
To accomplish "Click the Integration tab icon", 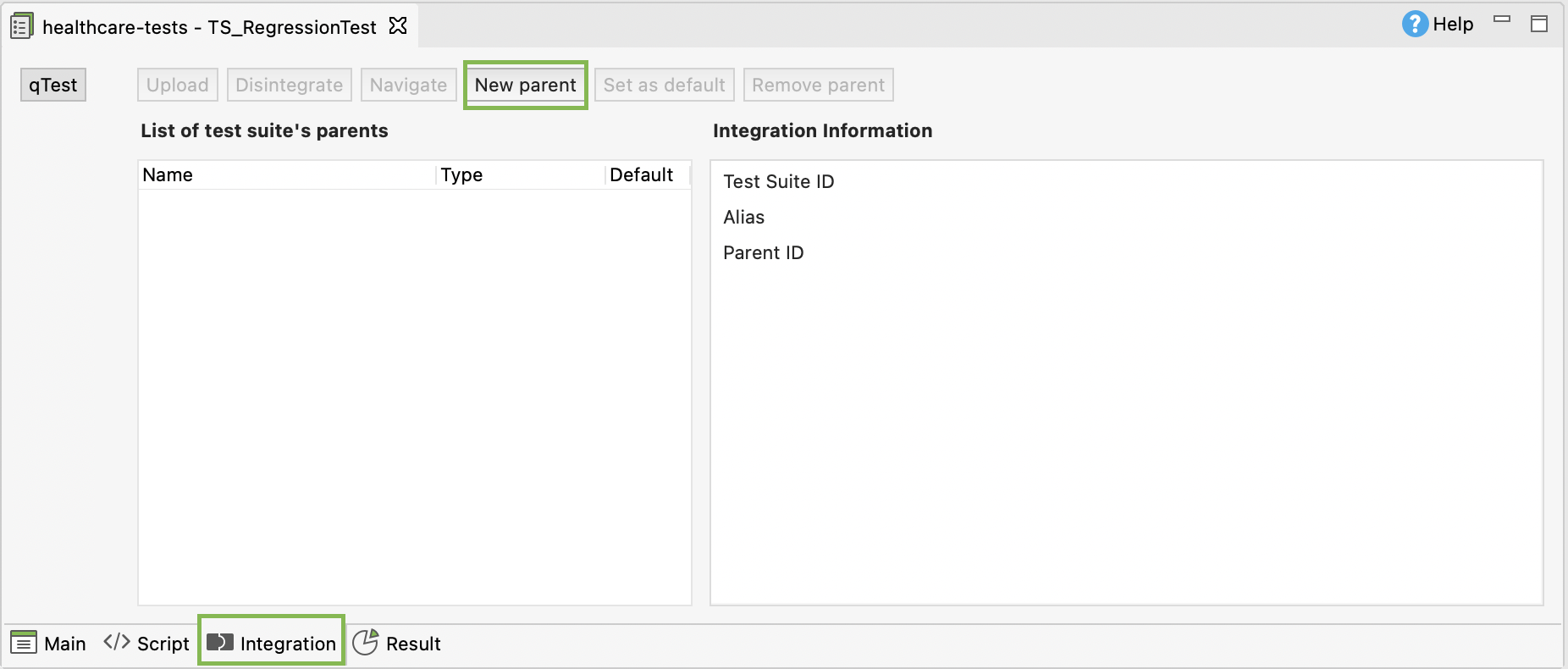I will coord(220,642).
